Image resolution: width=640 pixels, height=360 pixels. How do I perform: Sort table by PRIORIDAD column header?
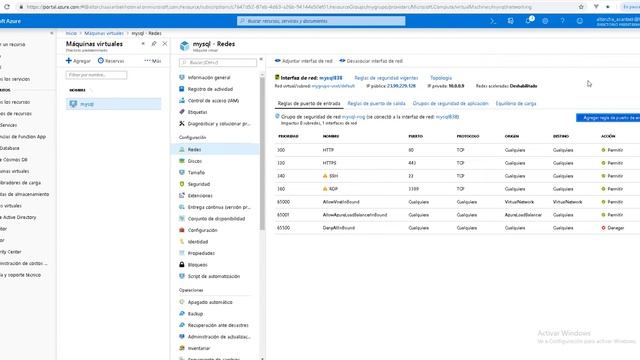pyautogui.click(x=288, y=136)
